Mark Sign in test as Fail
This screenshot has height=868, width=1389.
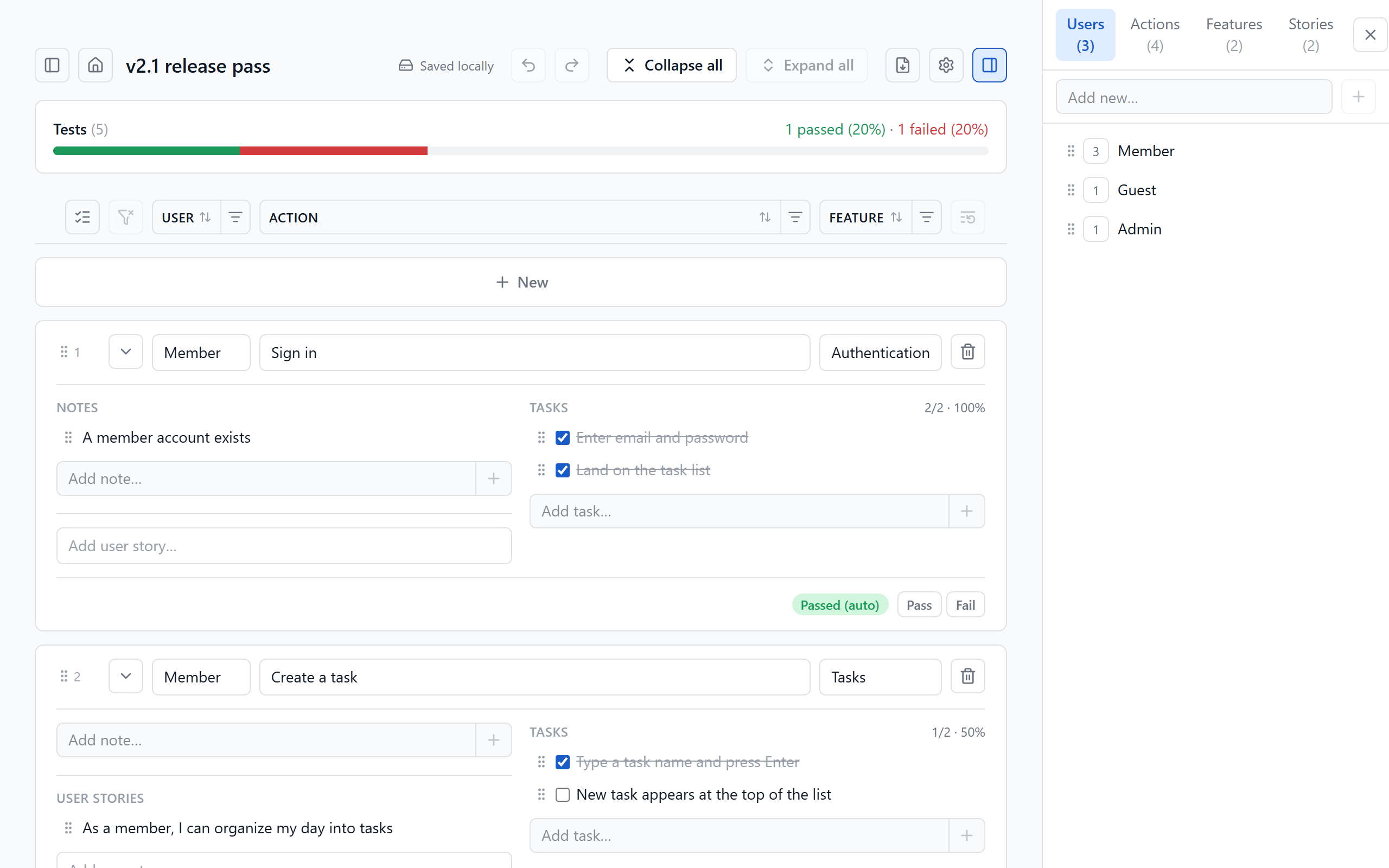[x=965, y=605]
